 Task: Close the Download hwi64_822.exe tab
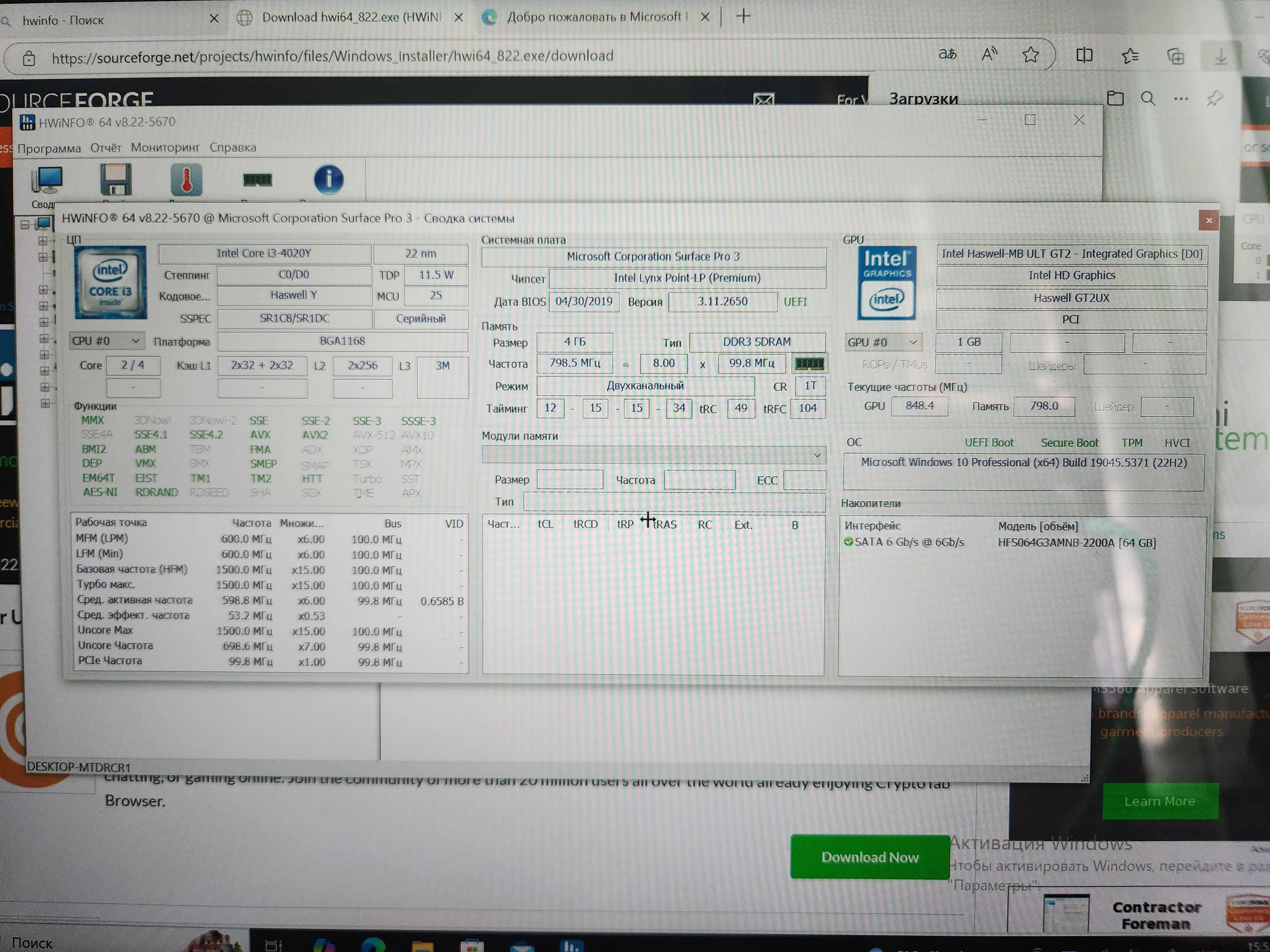pos(458,18)
